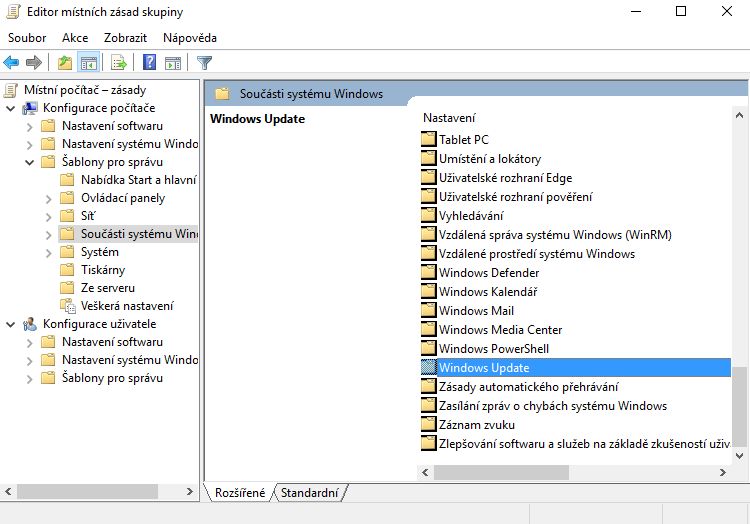Expand the Síť node
Image resolution: width=750 pixels, height=524 pixels.
point(48,217)
